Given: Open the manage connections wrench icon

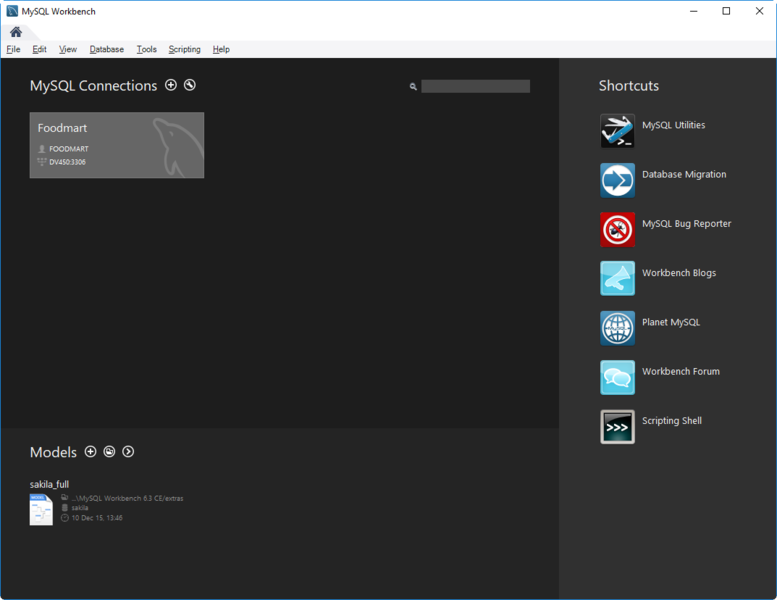Looking at the screenshot, I should coord(190,85).
